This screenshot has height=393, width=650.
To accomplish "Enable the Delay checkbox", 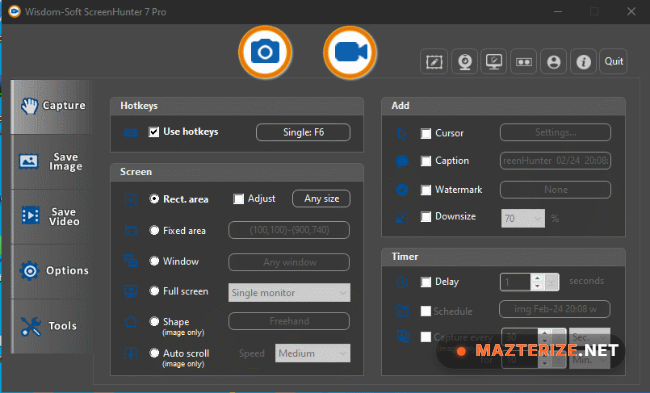I will pos(426,282).
